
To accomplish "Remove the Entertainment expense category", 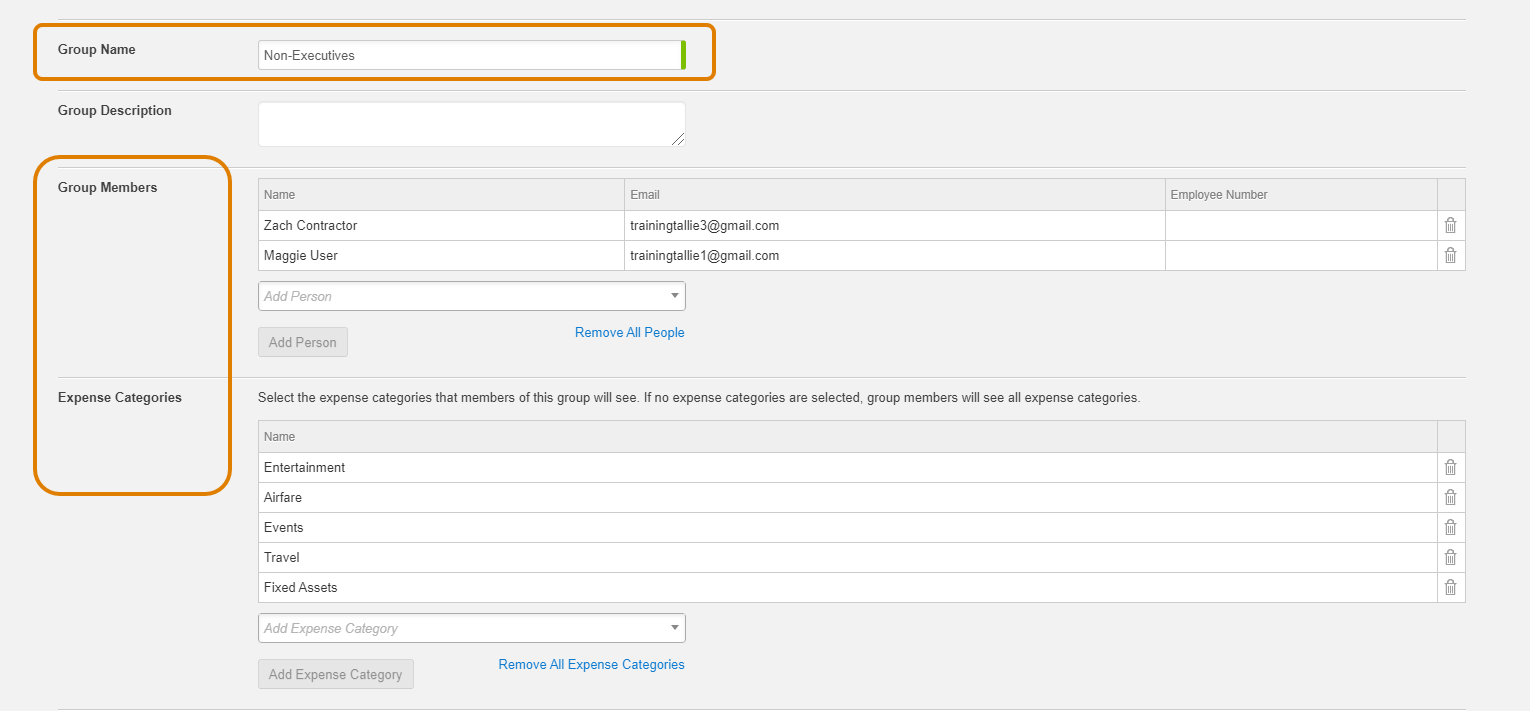I will (x=1450, y=468).
